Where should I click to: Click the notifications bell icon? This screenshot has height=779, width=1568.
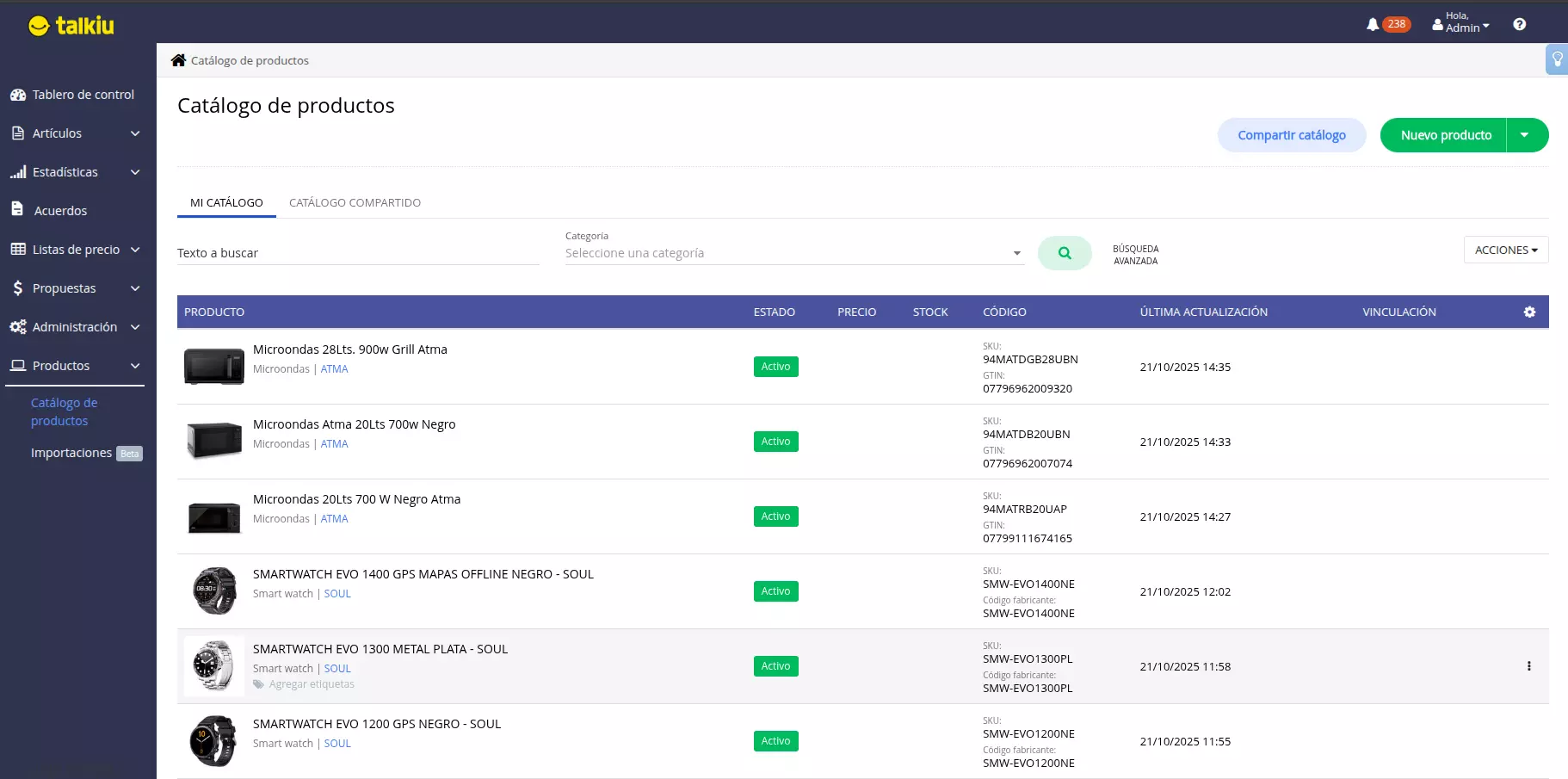(1373, 25)
